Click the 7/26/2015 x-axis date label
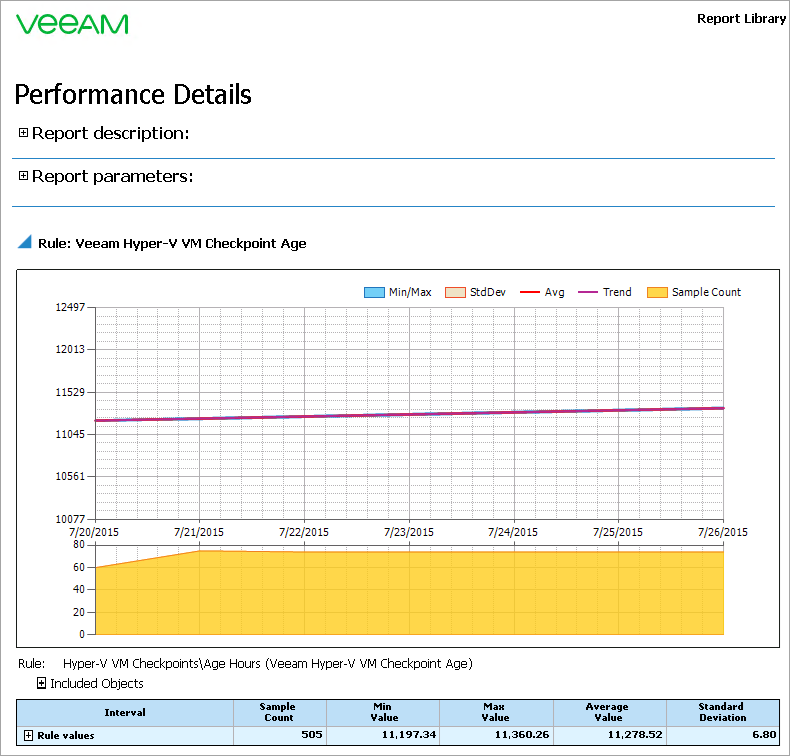The width and height of the screenshot is (790, 756). coord(722,532)
